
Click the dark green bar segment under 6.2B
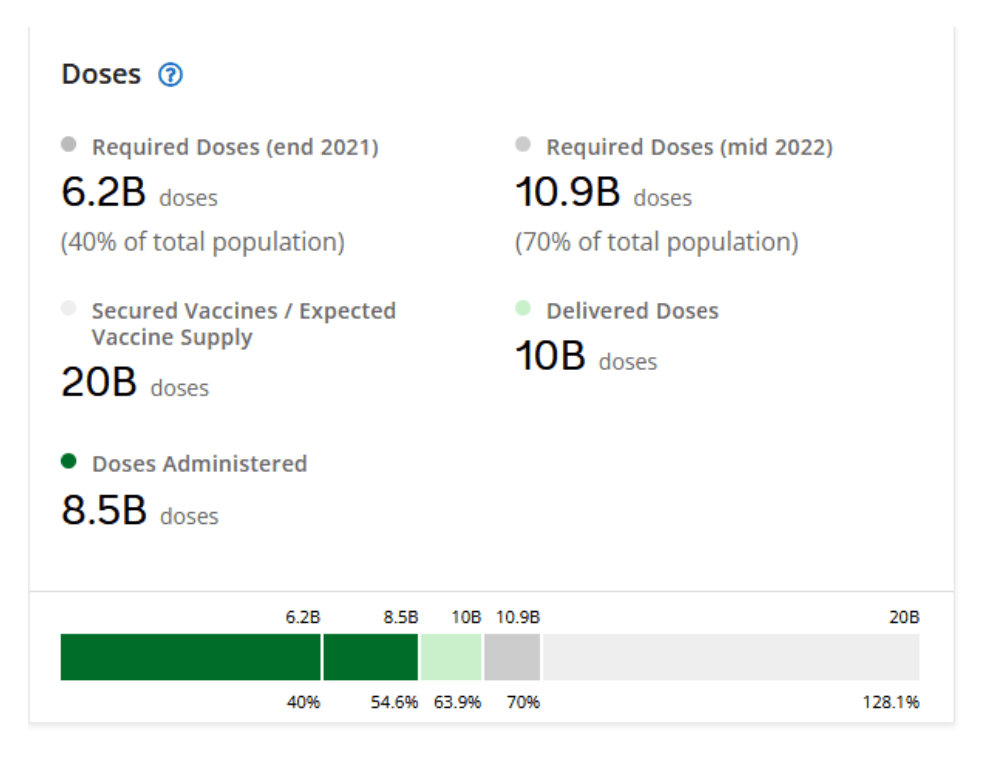[190, 657]
